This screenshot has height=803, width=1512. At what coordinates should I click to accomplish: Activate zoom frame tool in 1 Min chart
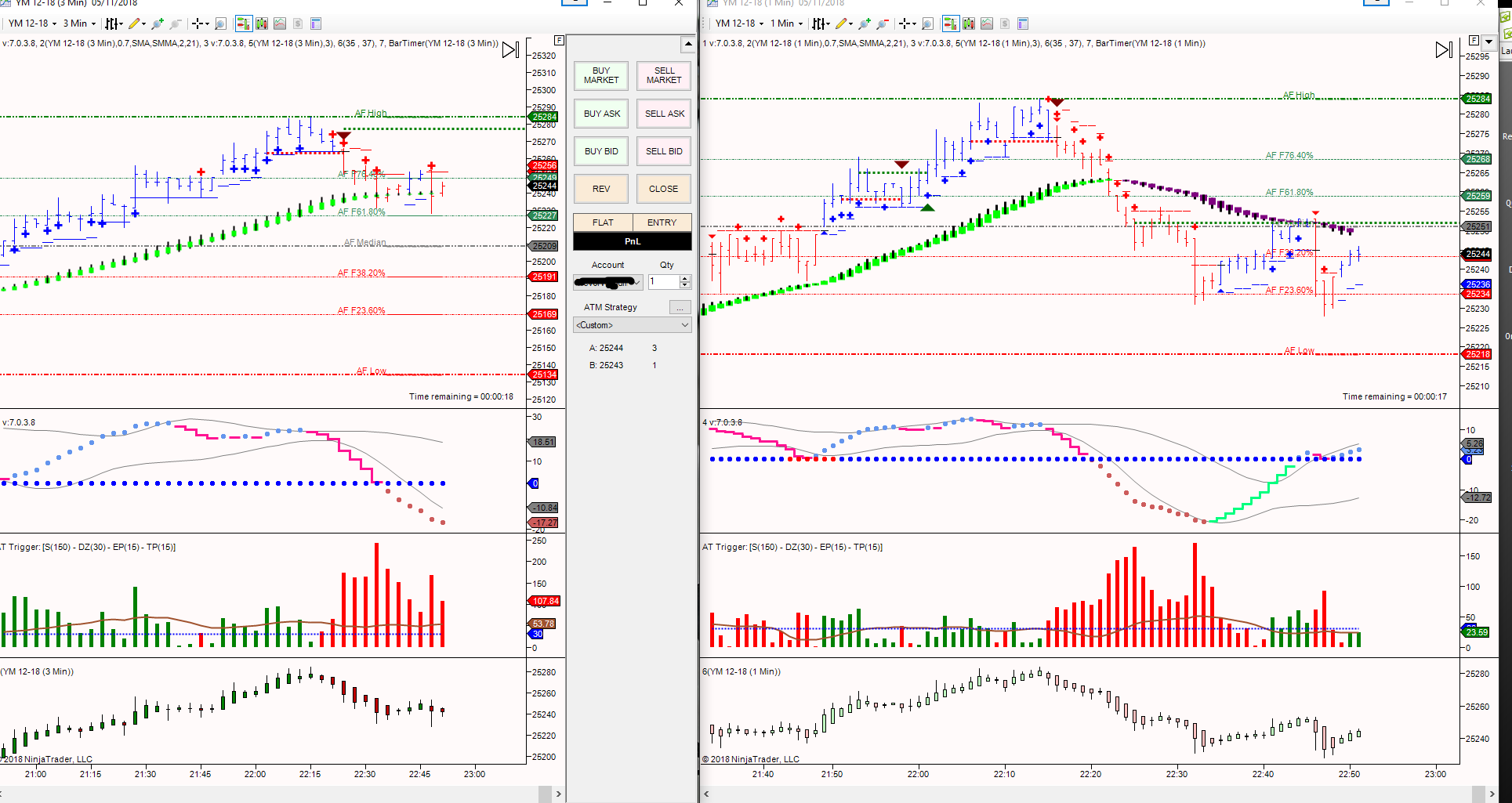[928, 24]
